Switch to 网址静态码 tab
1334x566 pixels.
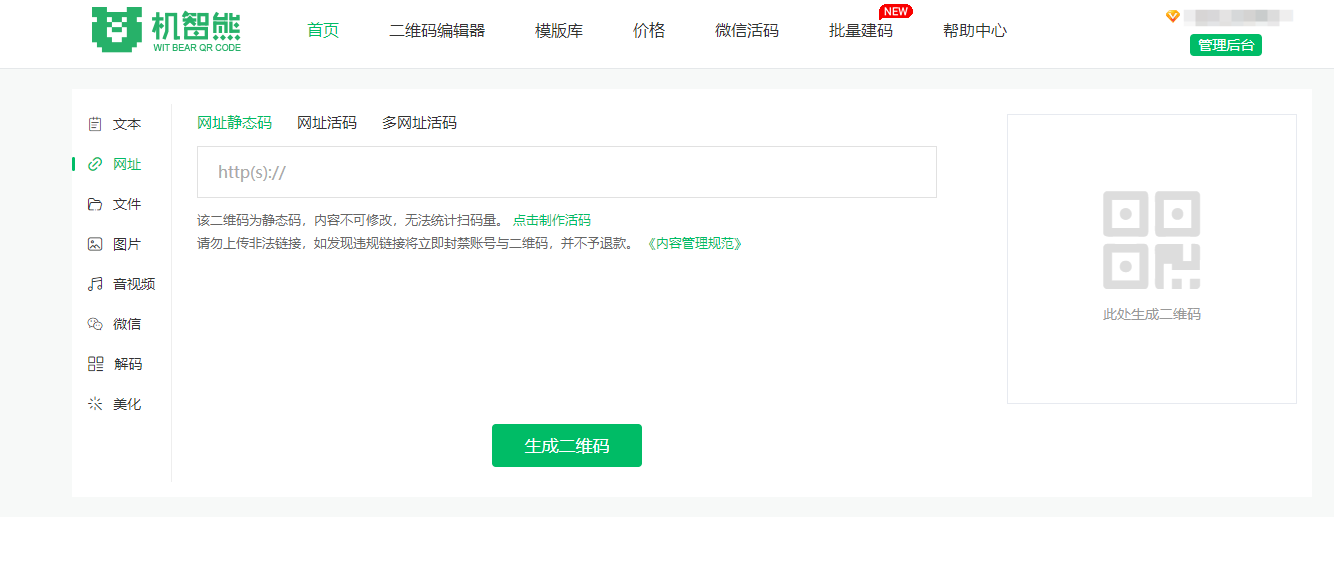[x=234, y=123]
